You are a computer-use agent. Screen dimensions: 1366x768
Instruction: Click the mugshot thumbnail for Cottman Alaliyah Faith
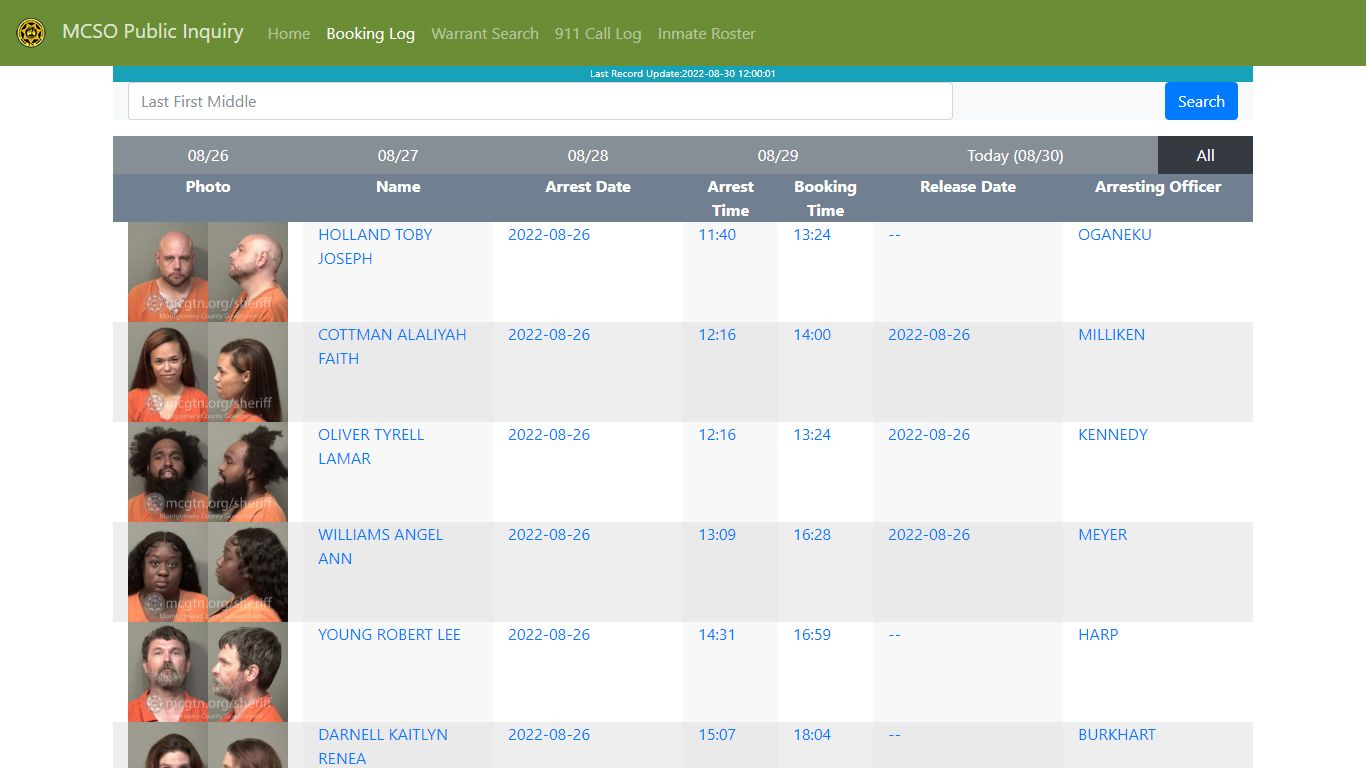pos(208,372)
